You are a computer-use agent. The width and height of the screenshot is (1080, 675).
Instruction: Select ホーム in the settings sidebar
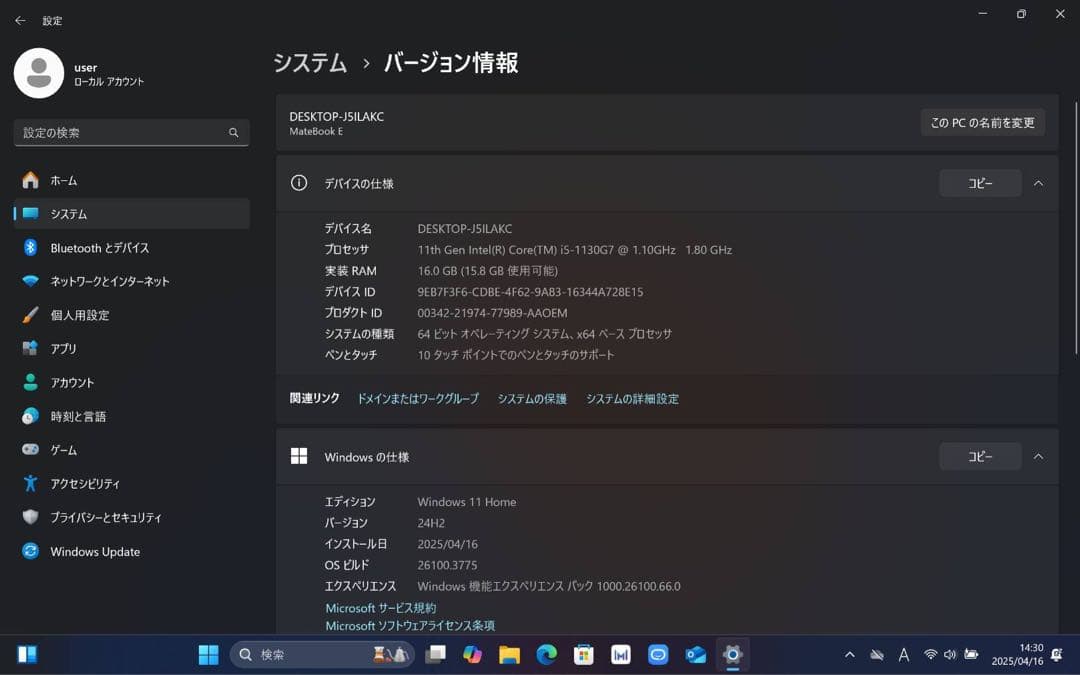pyautogui.click(x=62, y=180)
